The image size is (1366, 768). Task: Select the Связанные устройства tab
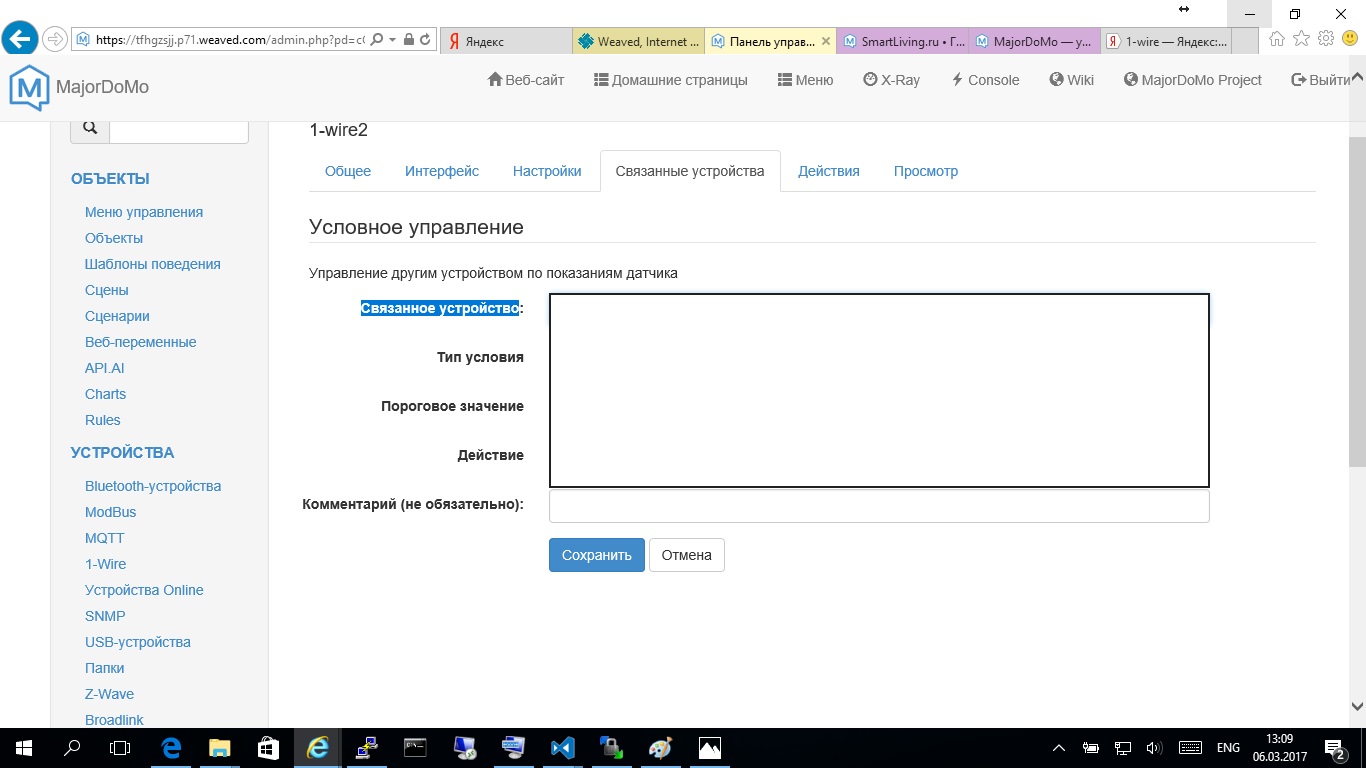[x=690, y=171]
